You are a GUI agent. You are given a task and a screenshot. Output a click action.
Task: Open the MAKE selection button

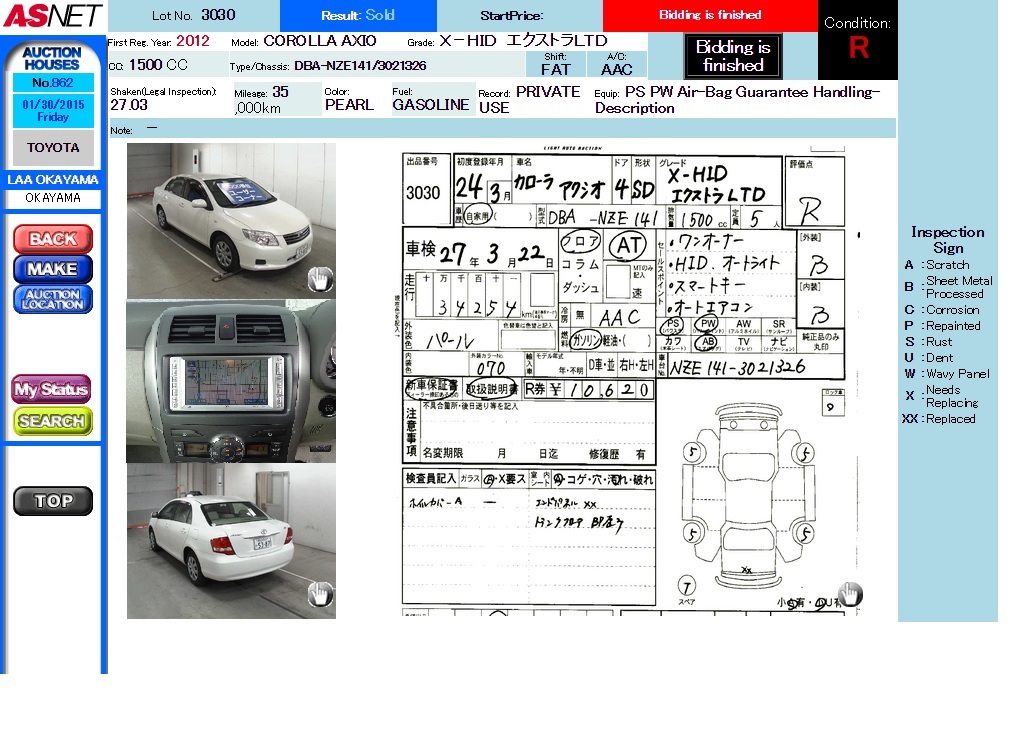point(52,269)
